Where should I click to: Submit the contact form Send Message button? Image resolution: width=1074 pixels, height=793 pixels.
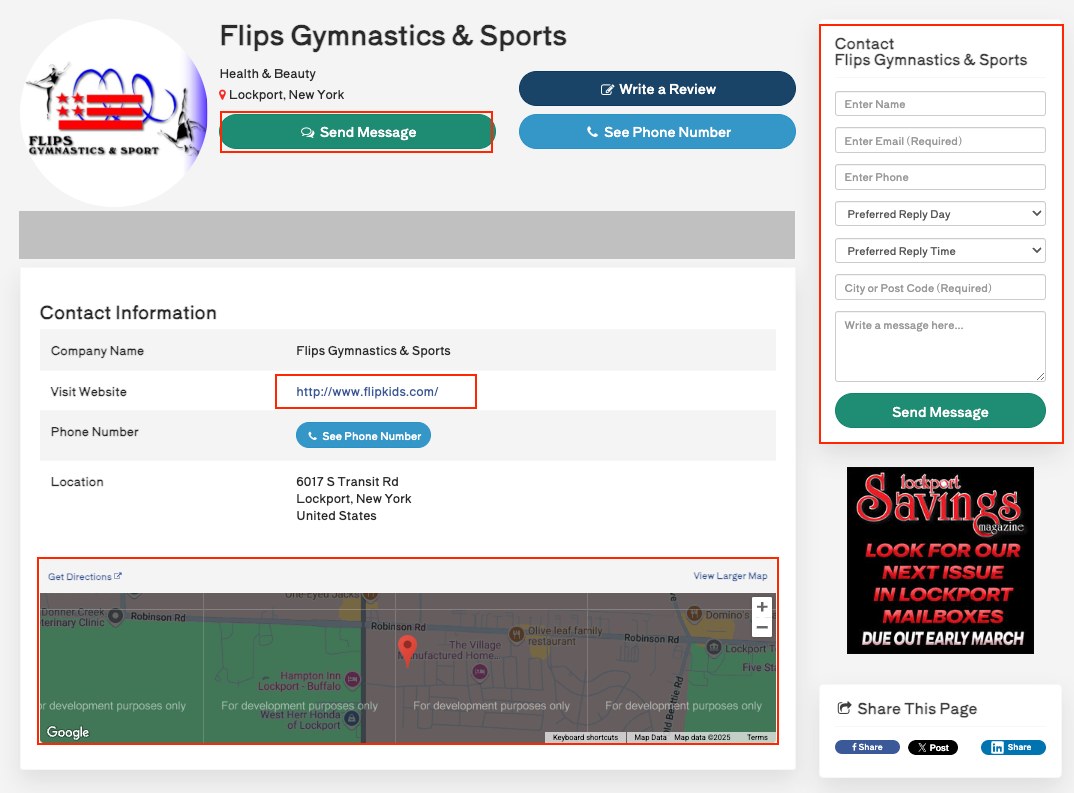tap(940, 411)
